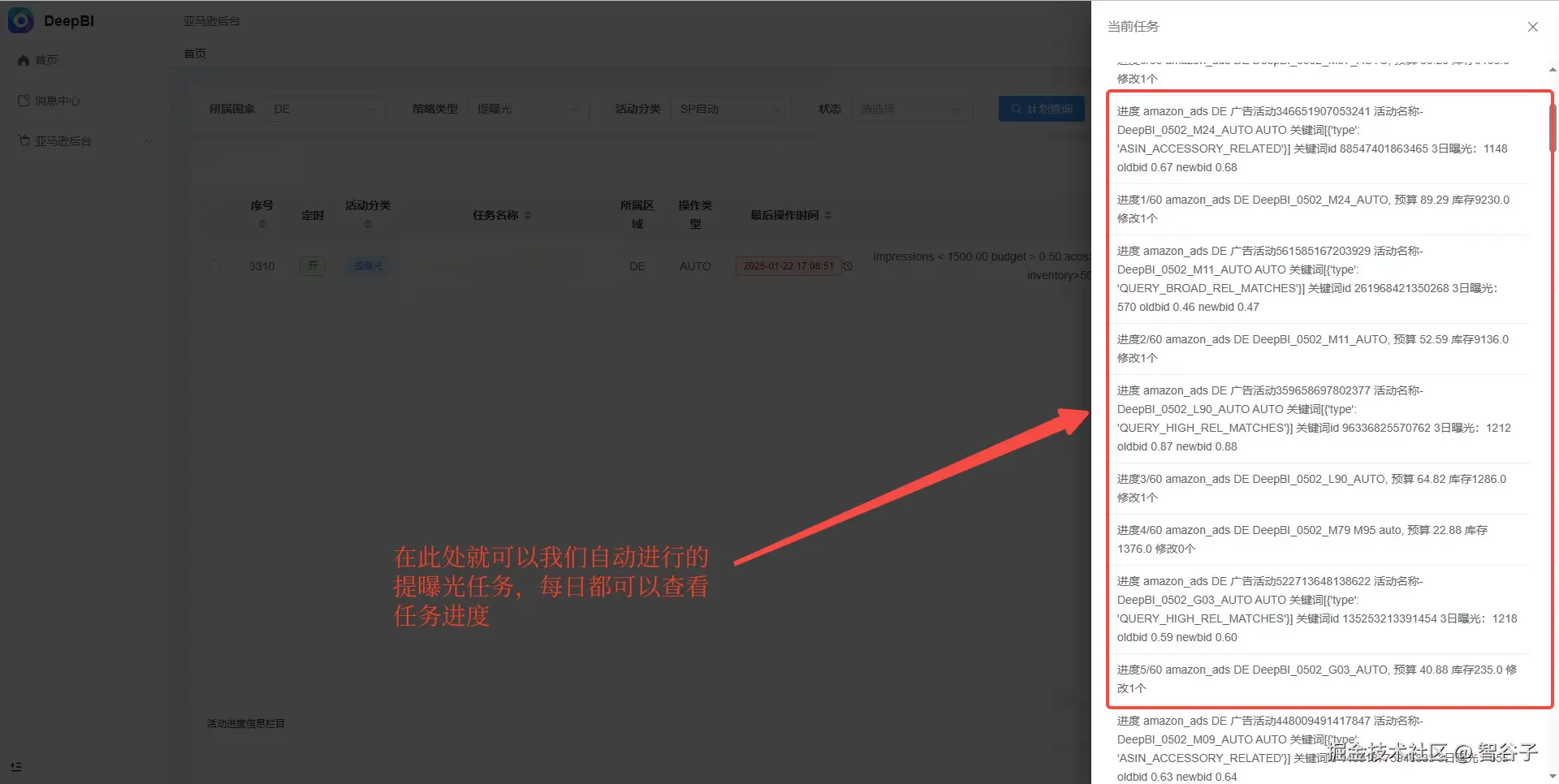Select task entry for campaign 346651907053241
The width and height of the screenshot is (1559, 784).
tap(1319, 140)
